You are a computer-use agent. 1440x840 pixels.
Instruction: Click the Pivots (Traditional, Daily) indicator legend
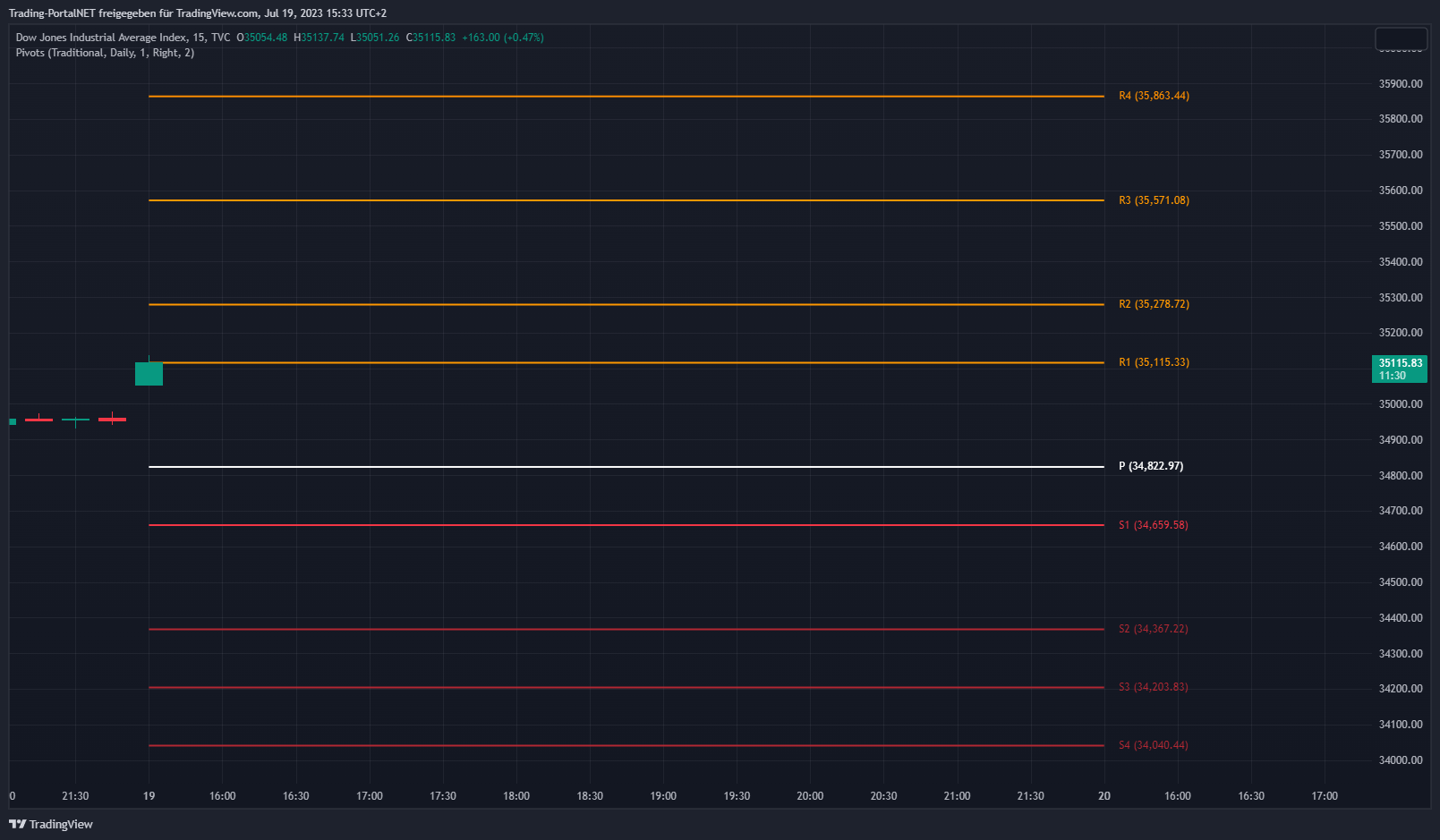click(x=105, y=53)
